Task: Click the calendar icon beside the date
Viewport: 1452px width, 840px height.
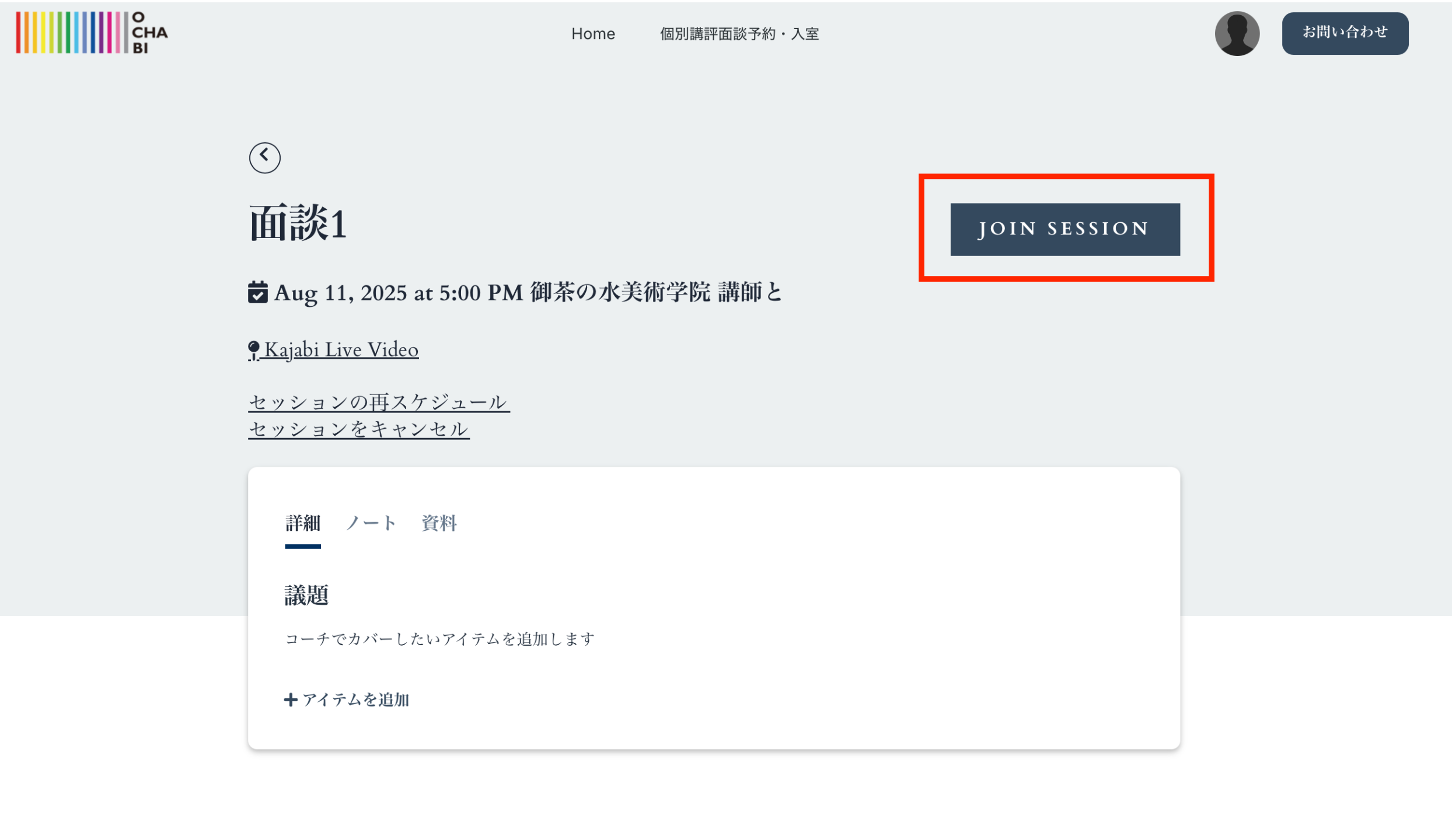Action: (x=257, y=292)
